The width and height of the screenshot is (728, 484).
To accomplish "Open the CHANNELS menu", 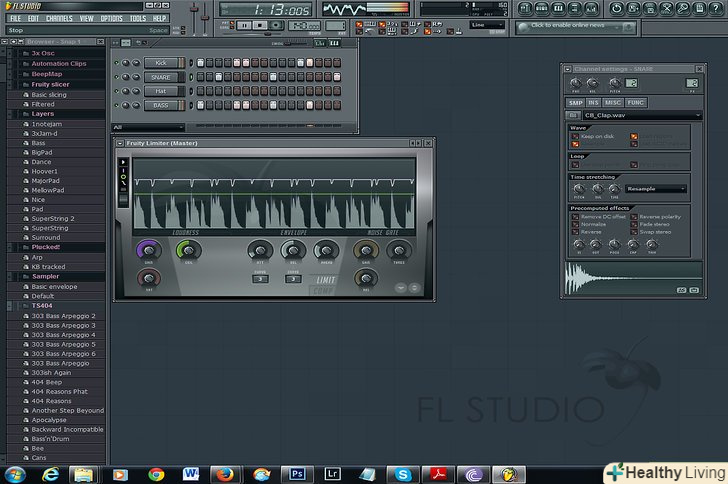I will (59, 18).
